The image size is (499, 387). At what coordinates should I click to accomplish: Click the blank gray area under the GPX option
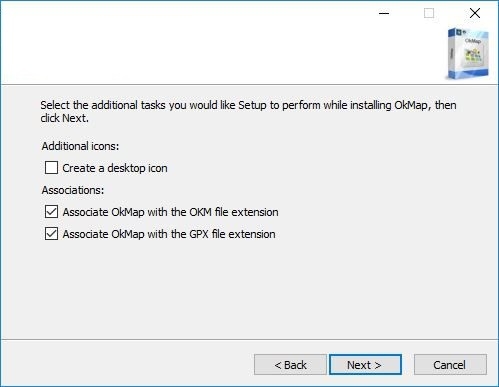click(x=249, y=288)
